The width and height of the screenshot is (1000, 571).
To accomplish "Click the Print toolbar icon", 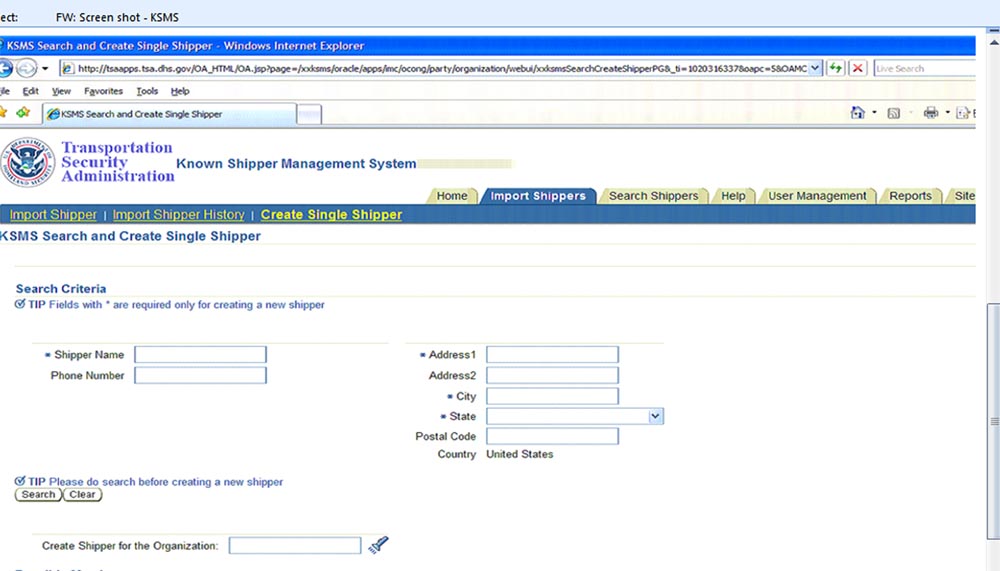I will click(930, 113).
